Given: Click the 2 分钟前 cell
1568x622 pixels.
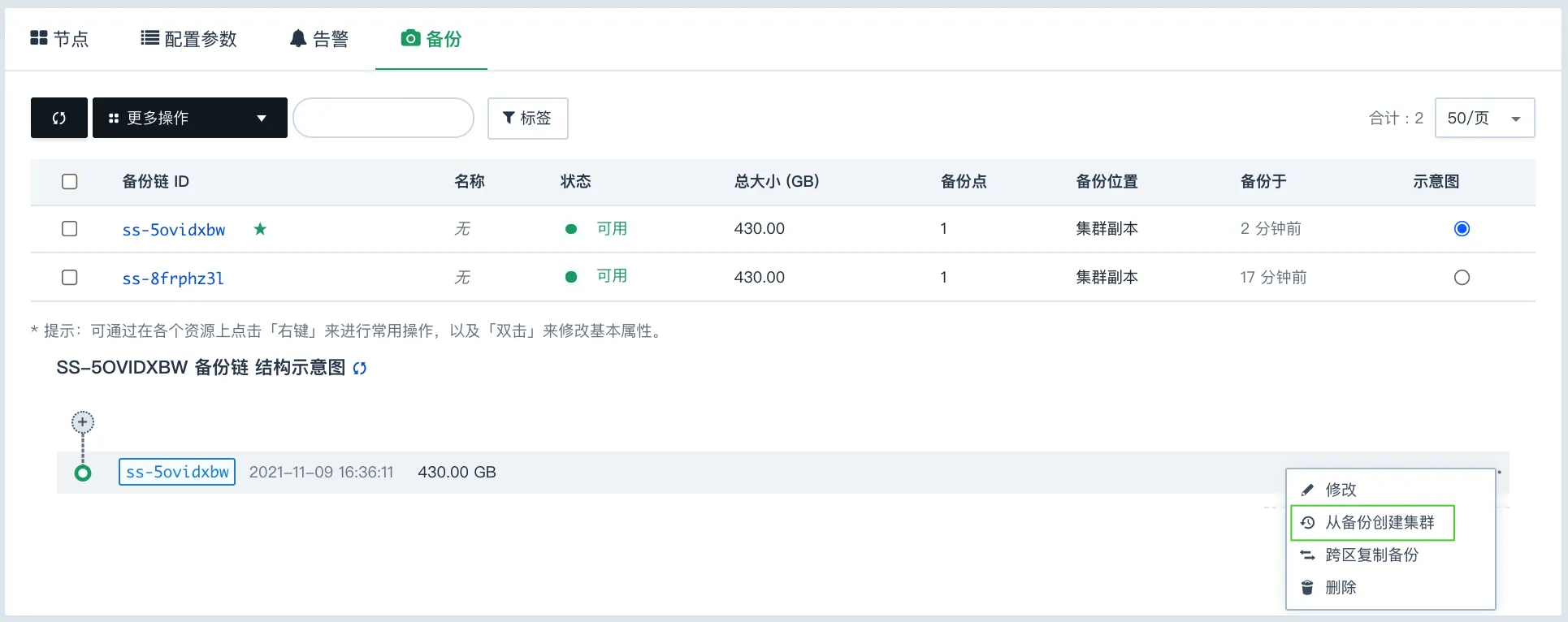Looking at the screenshot, I should (1271, 229).
